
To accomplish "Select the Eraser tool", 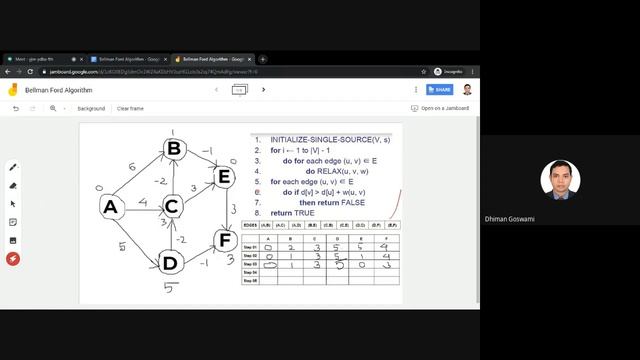I will (x=13, y=186).
